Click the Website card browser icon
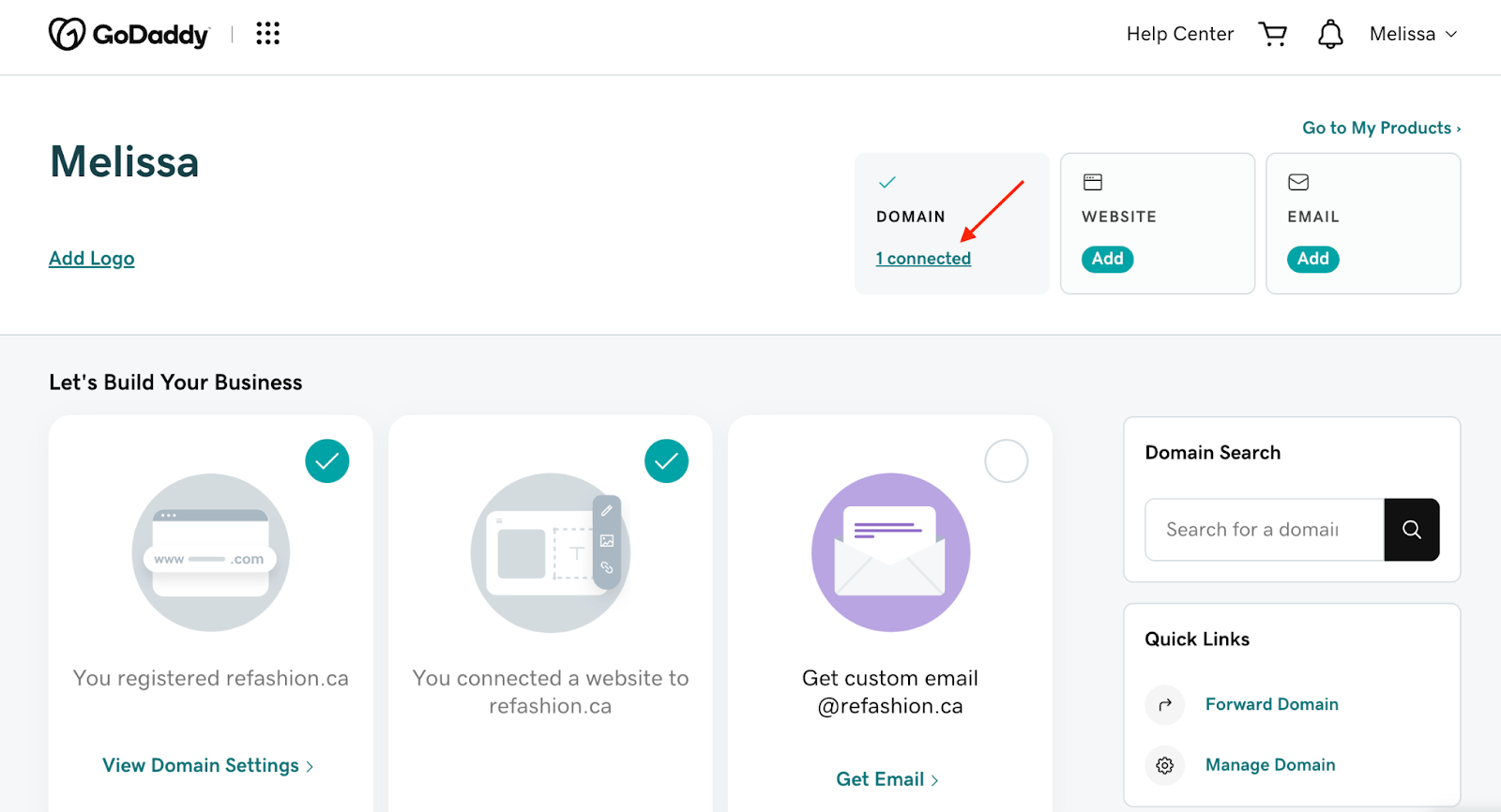 point(1093,182)
